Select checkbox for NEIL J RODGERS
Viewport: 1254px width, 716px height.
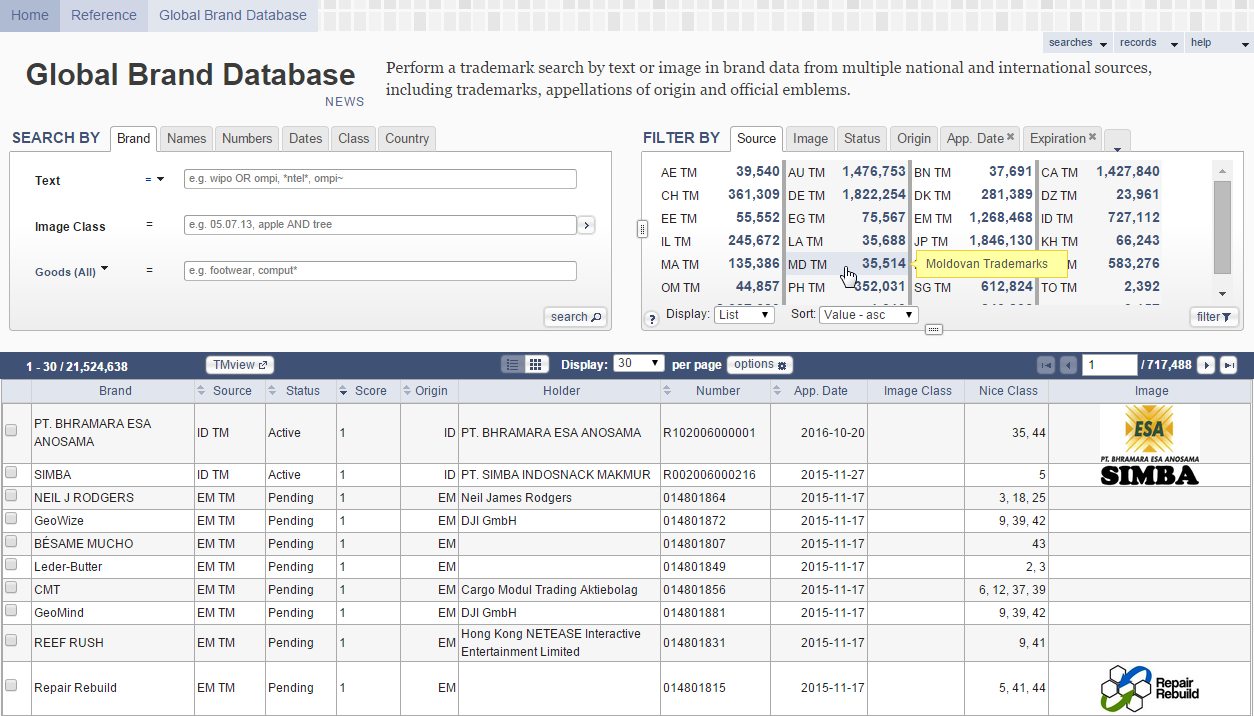(x=12, y=495)
